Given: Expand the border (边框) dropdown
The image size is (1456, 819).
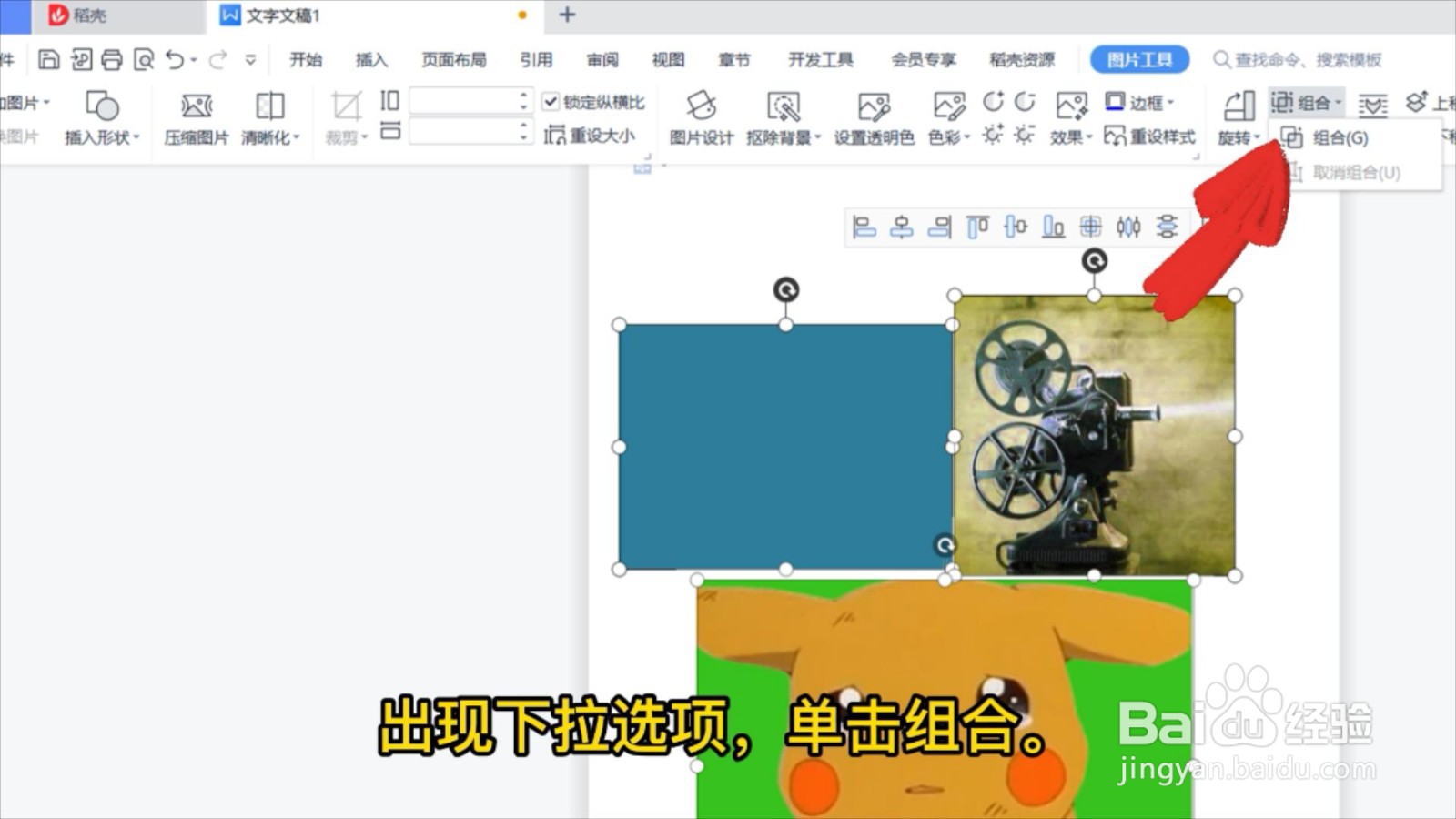Looking at the screenshot, I should 1170,102.
